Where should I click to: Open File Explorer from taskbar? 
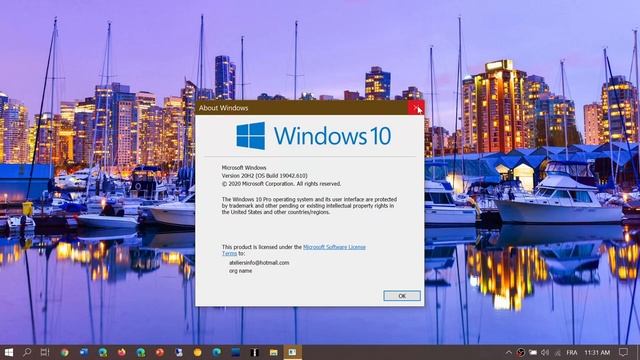[x=273, y=352]
